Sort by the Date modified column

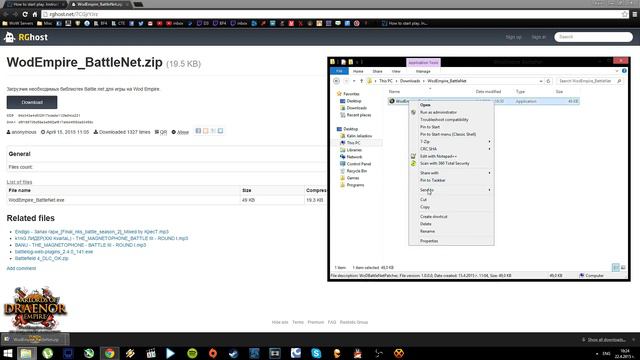(x=488, y=92)
